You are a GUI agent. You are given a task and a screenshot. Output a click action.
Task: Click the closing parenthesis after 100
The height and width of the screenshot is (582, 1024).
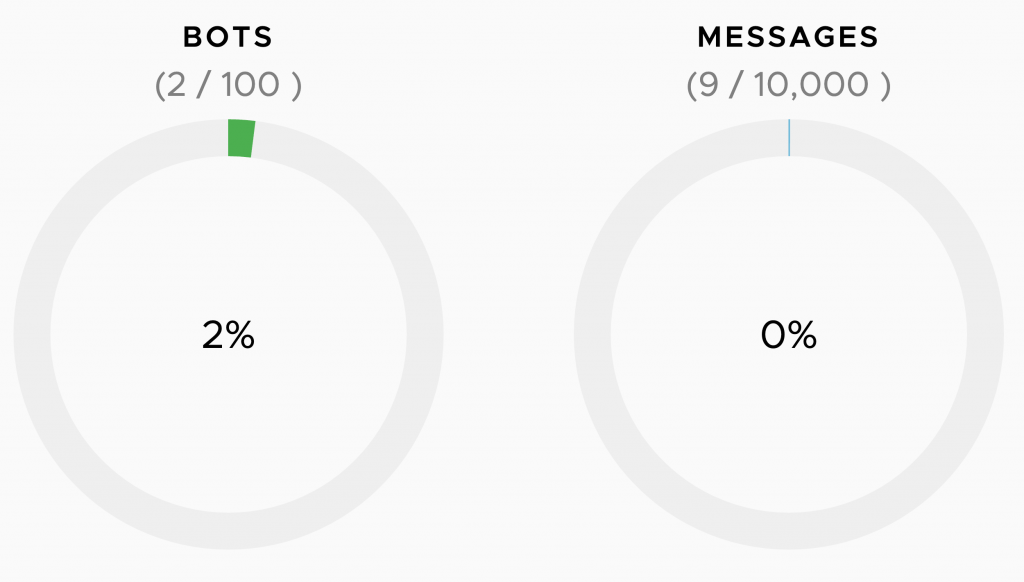(296, 86)
